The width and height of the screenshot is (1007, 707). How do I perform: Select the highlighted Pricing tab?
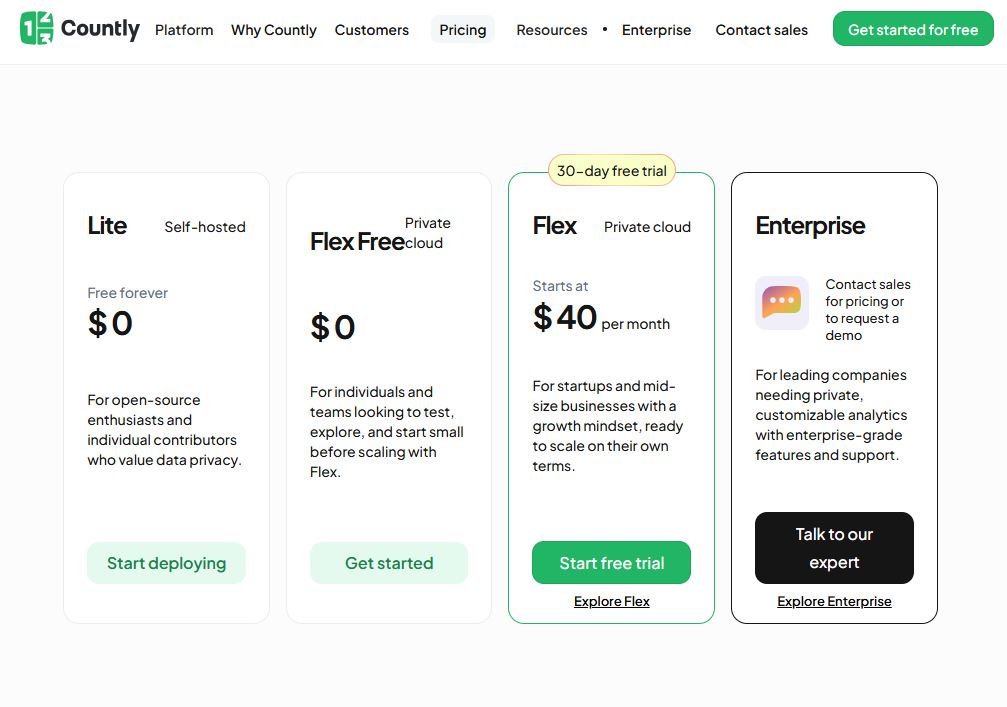462,30
